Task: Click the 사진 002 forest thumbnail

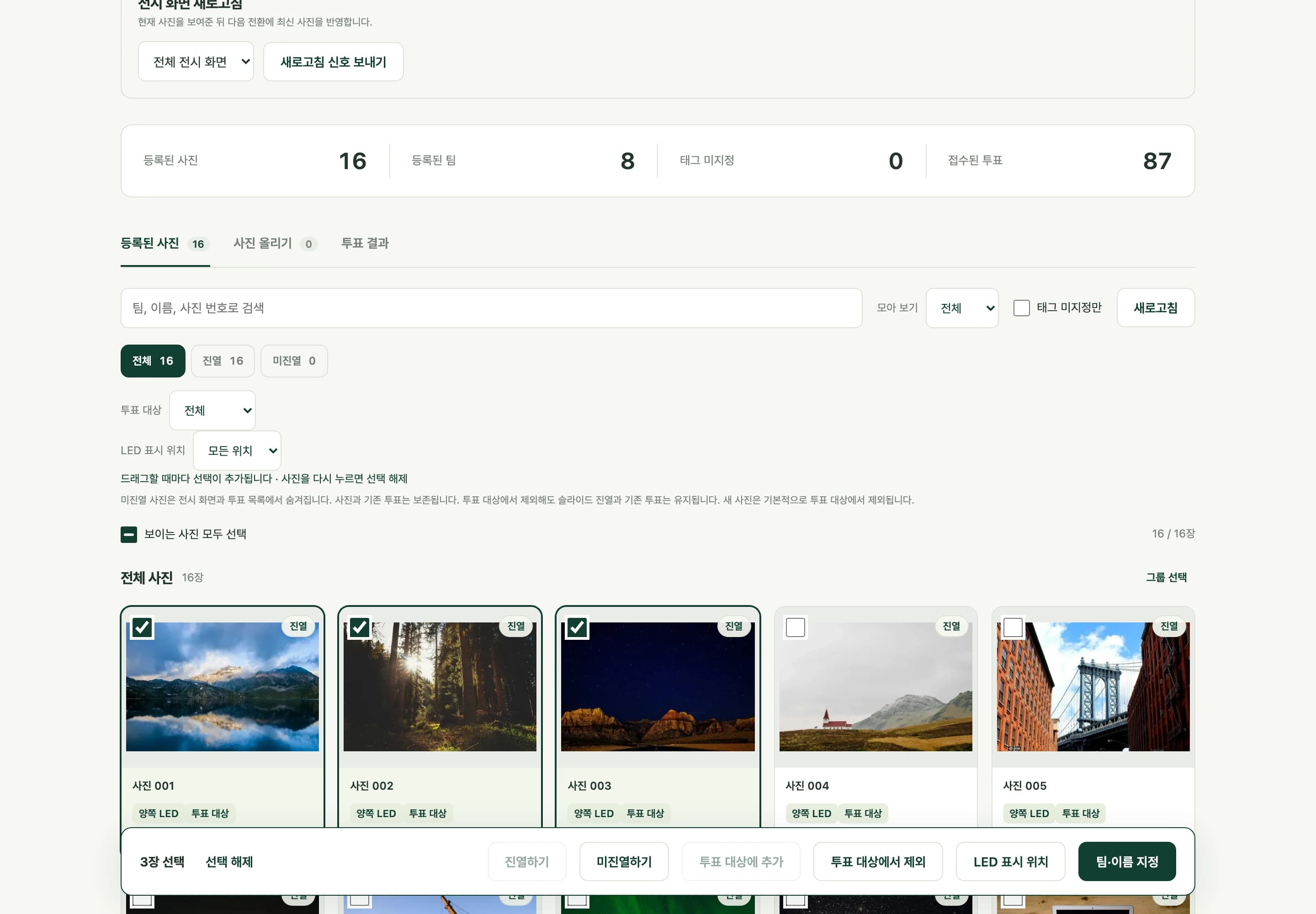Action: tap(440, 687)
